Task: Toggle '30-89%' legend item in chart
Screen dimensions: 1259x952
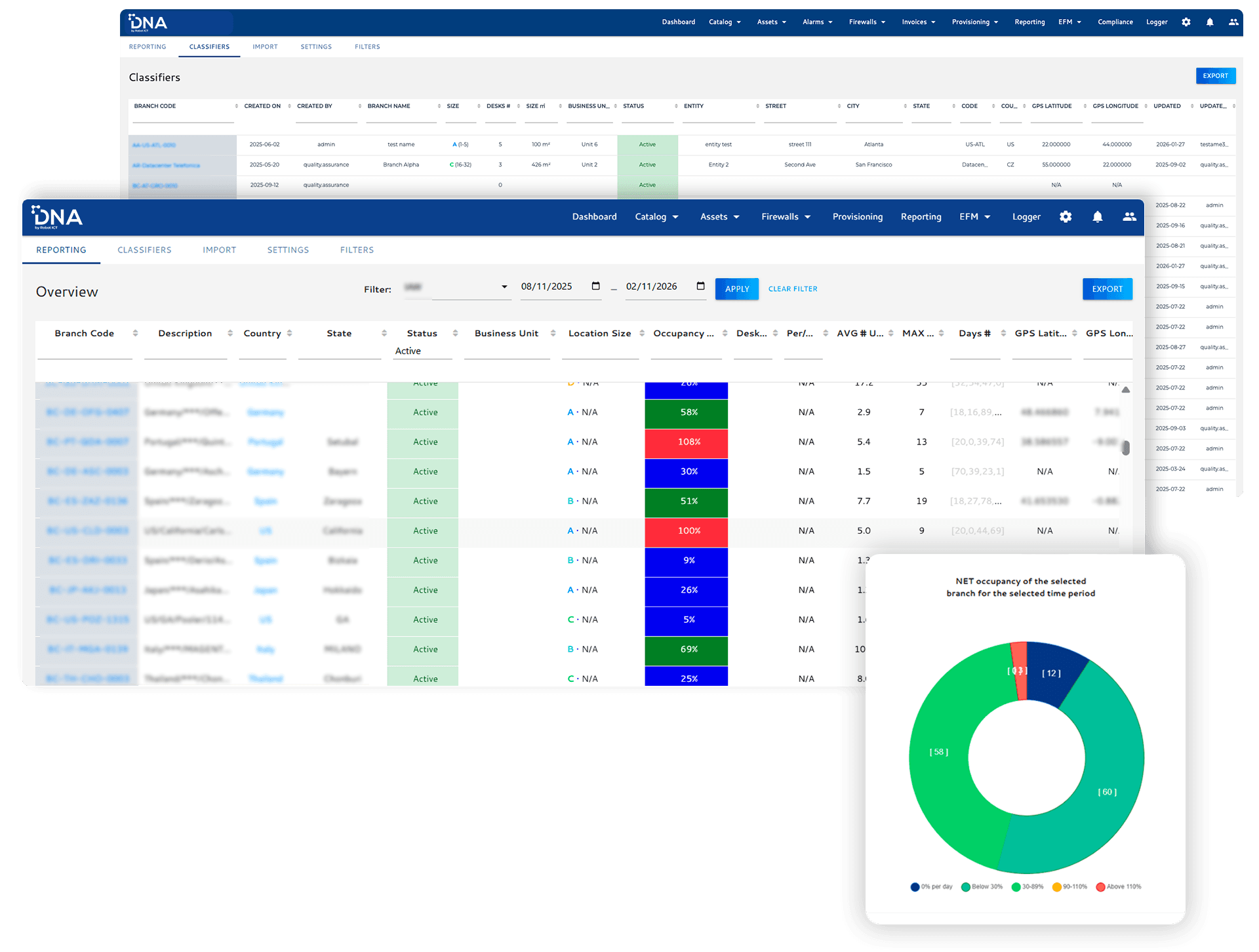Action: click(x=1028, y=887)
